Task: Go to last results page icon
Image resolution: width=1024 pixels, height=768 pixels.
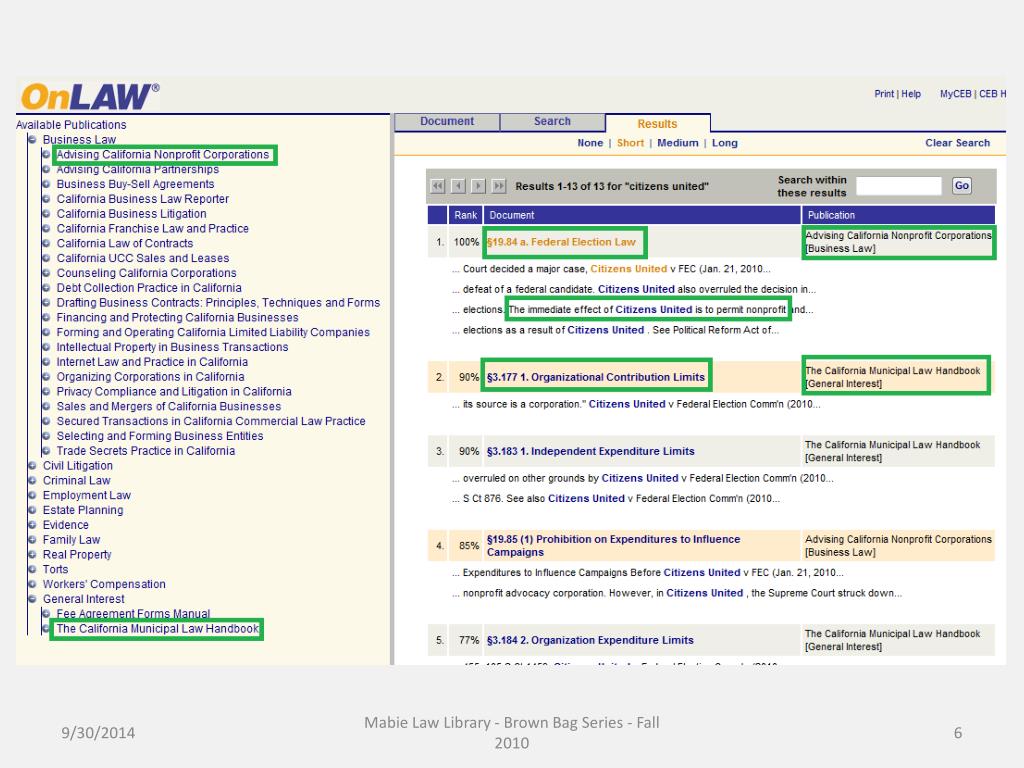Action: (499, 186)
